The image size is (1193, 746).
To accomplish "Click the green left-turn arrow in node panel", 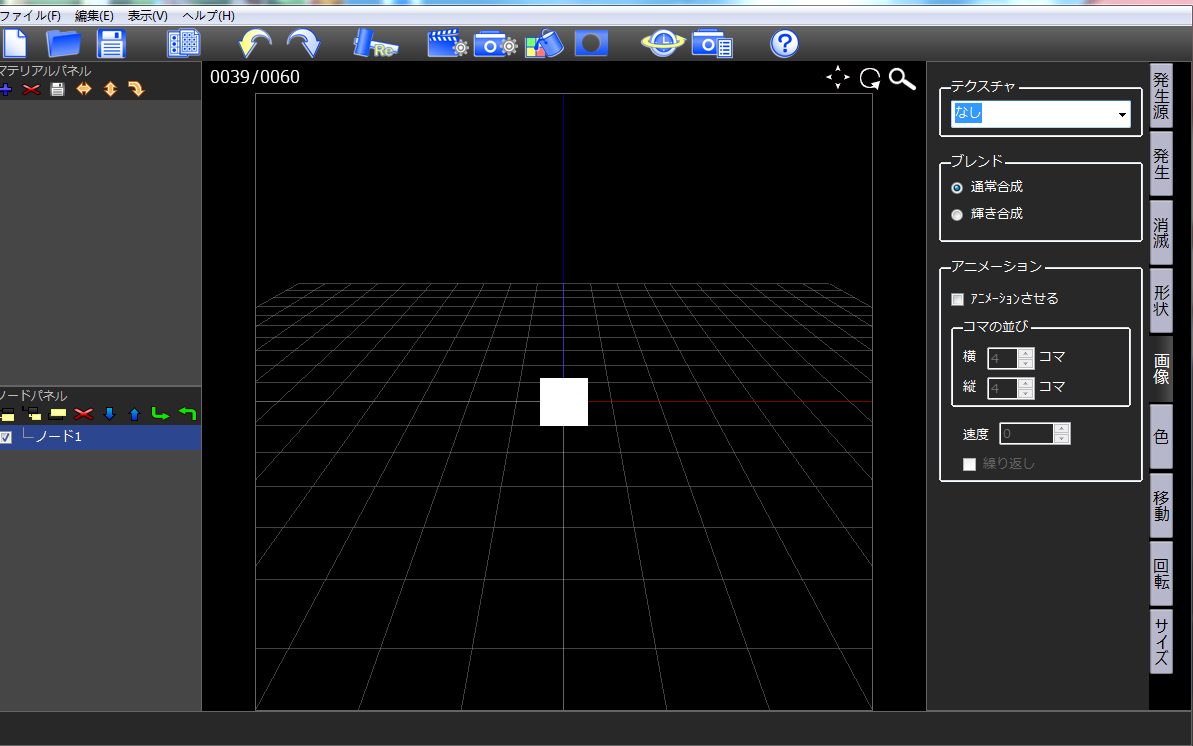I will pyautogui.click(x=187, y=413).
